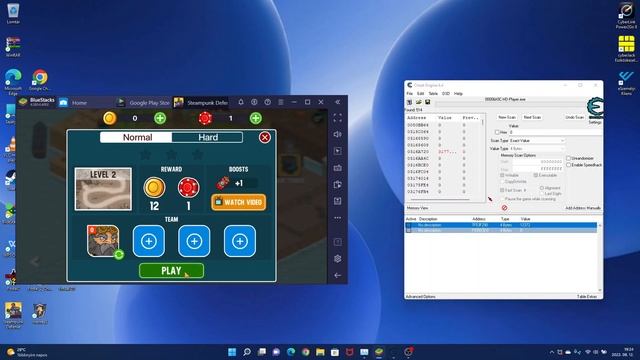Click New Scan button
Image resolution: width=640 pixels, height=360 pixels.
507,117
